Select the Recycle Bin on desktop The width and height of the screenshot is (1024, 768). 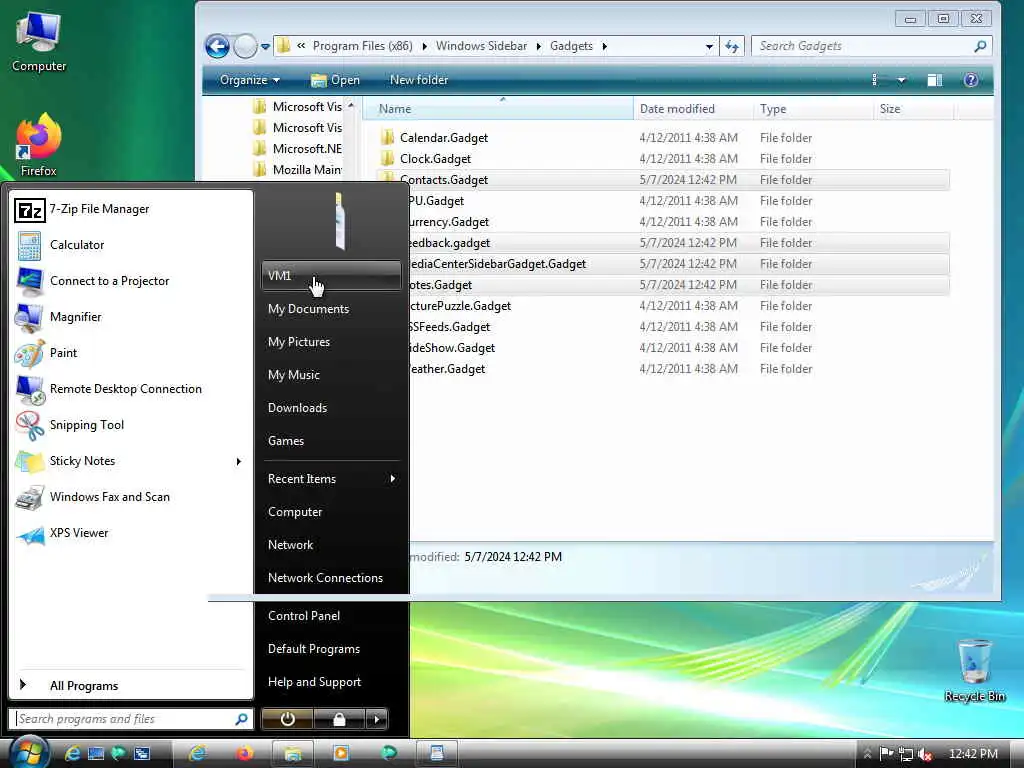coord(974,671)
